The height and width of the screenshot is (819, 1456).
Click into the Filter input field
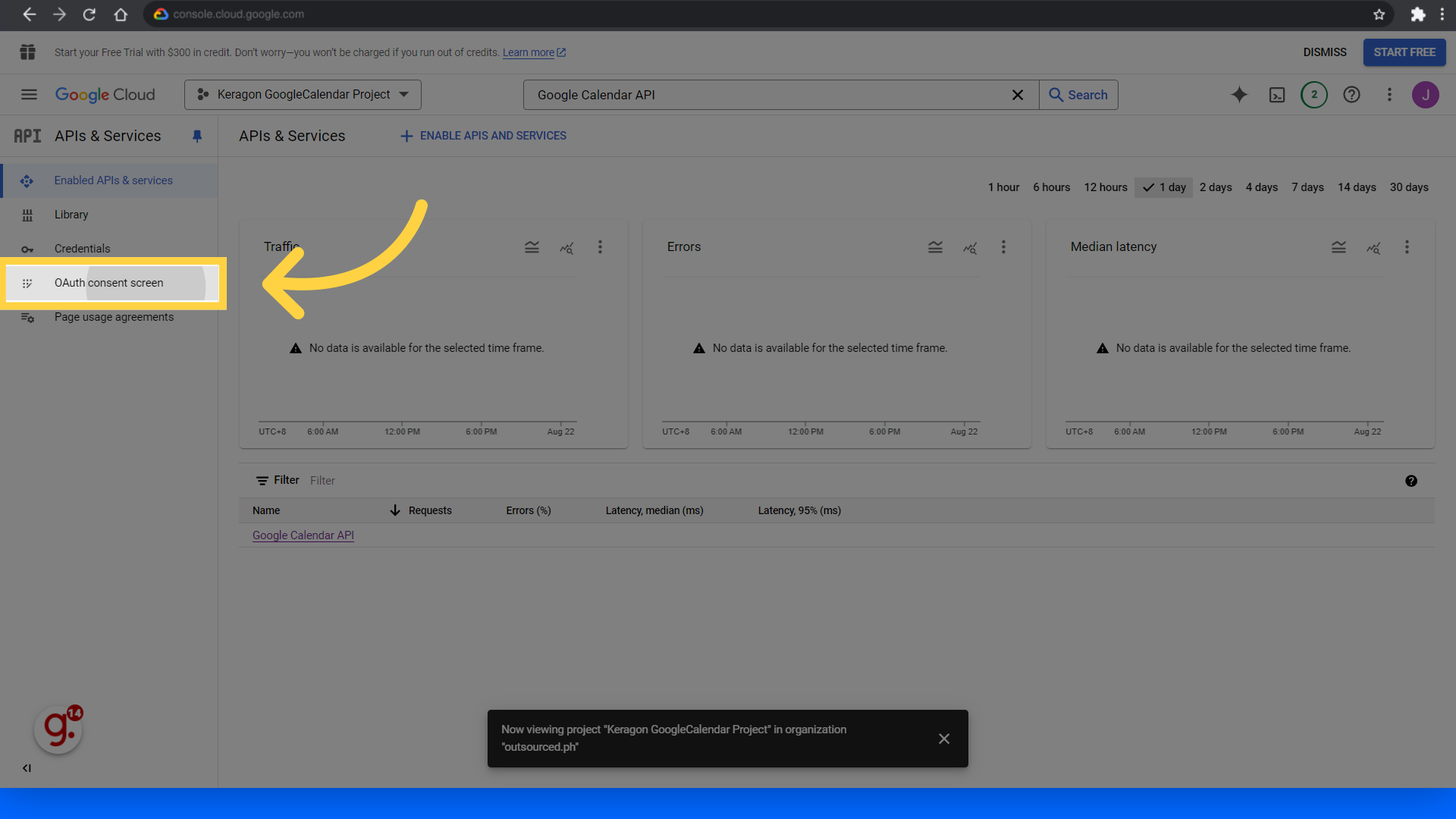click(849, 481)
